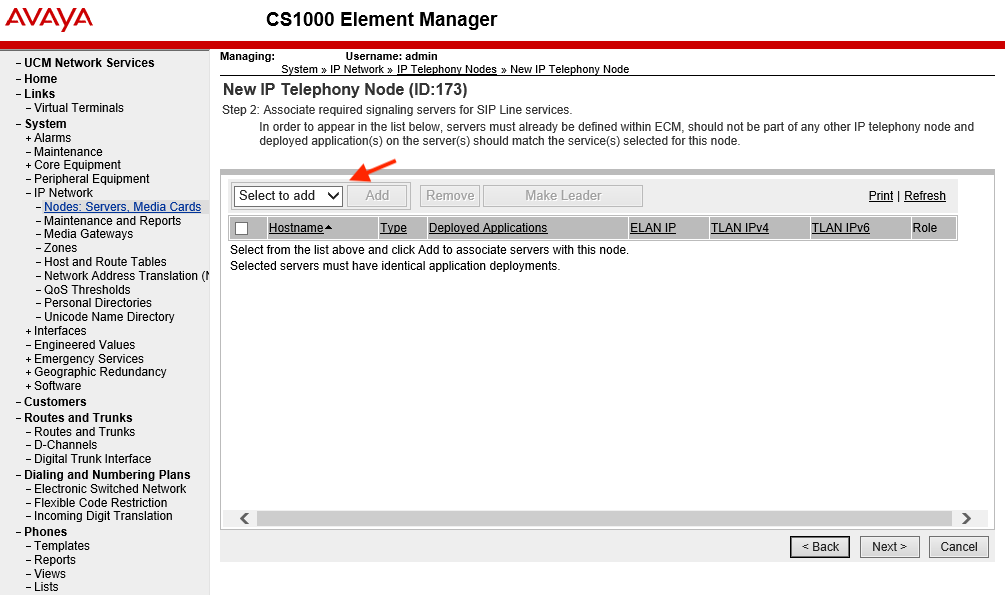The image size is (1005, 595).
Task: Go to Home in the sidebar
Action: [40, 79]
